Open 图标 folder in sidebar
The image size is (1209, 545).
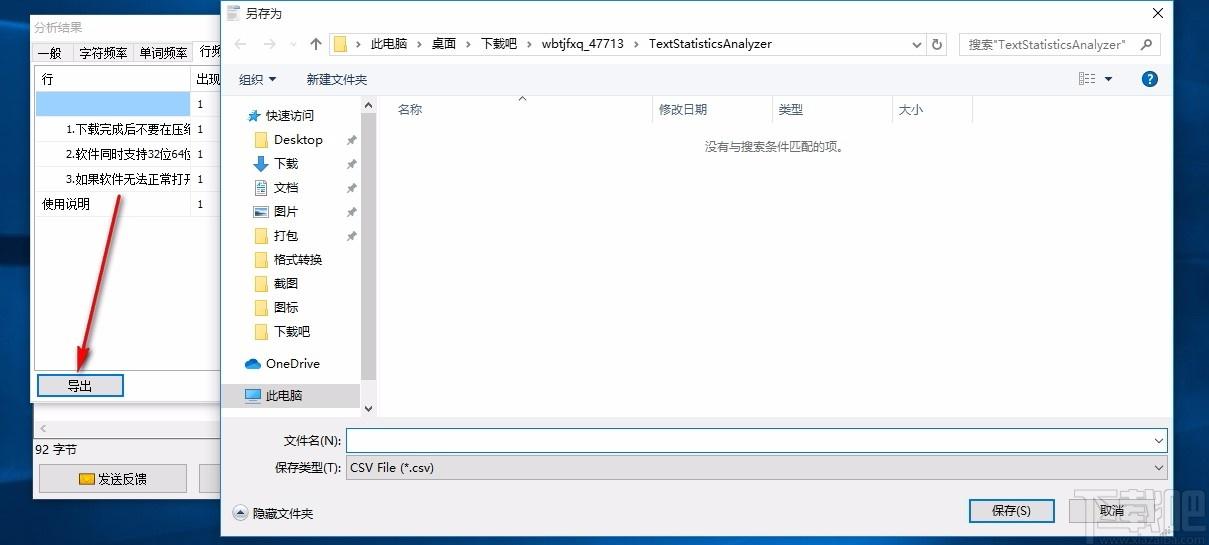pyautogui.click(x=286, y=307)
